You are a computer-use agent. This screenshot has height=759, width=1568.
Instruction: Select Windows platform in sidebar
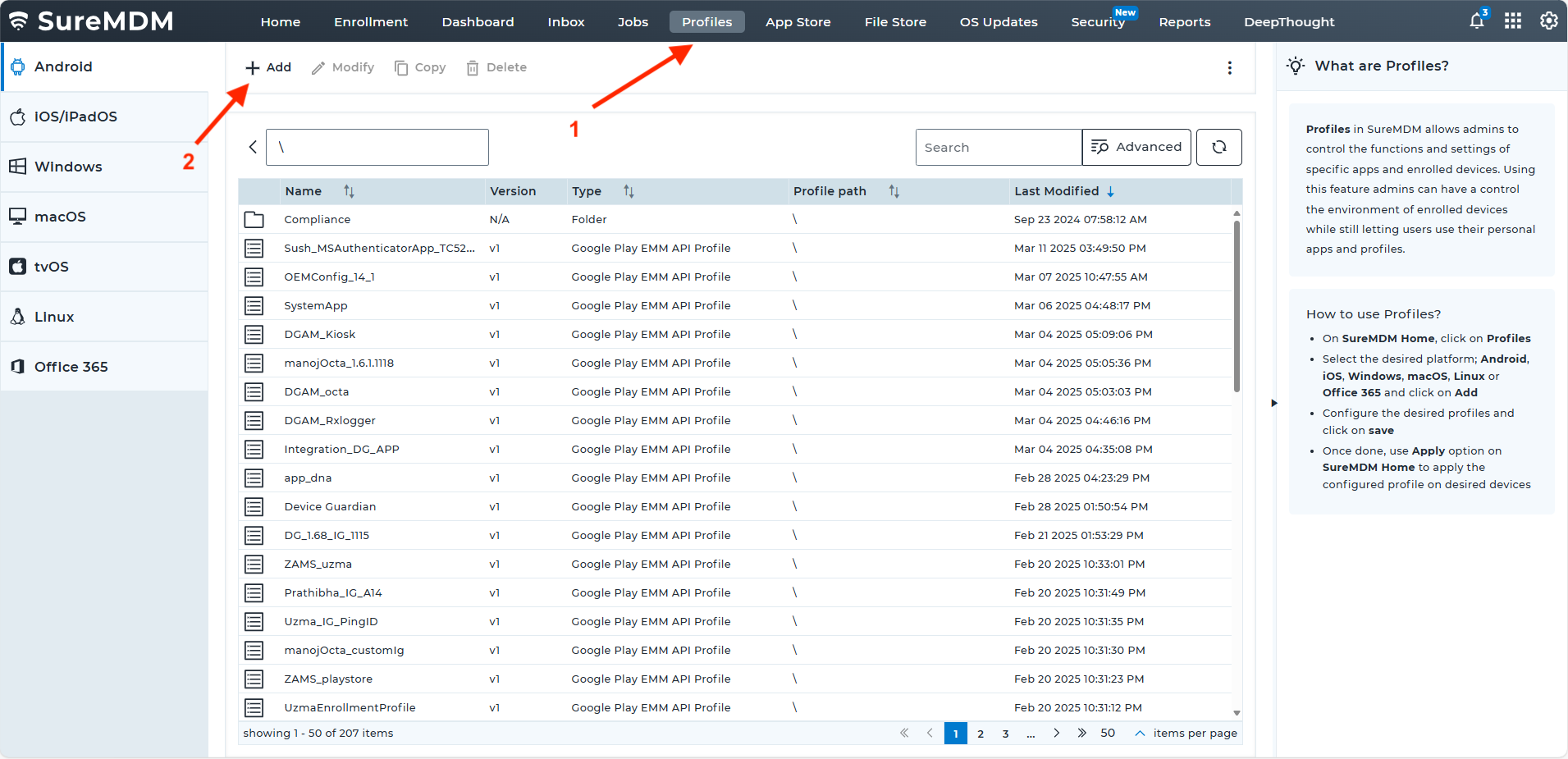tap(68, 167)
